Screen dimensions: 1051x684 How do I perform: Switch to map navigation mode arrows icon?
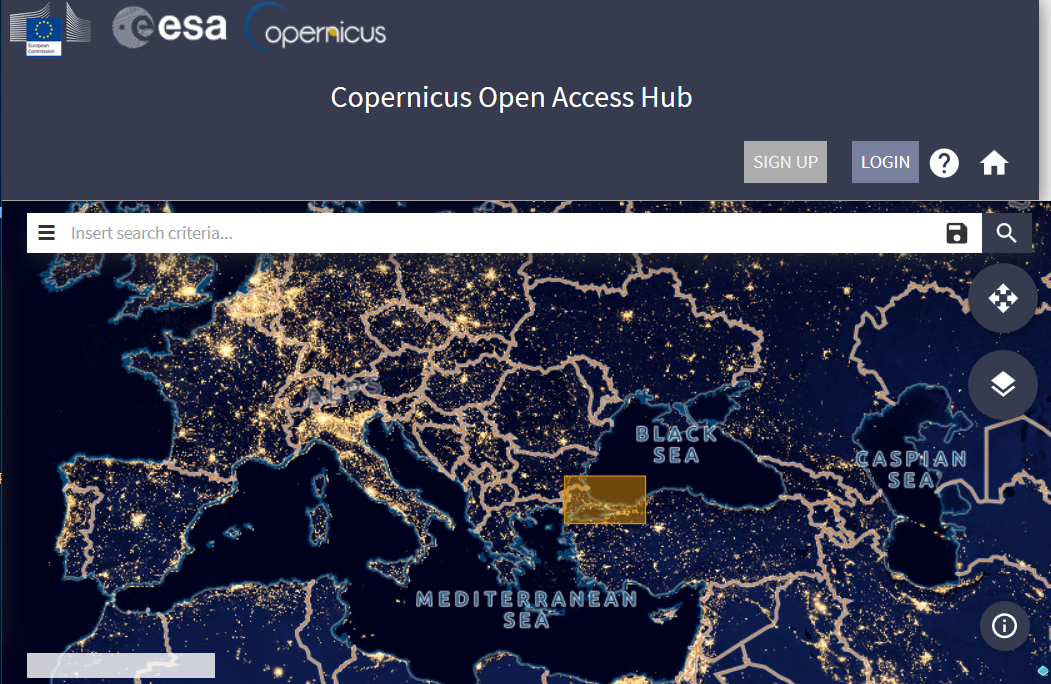(x=1003, y=298)
